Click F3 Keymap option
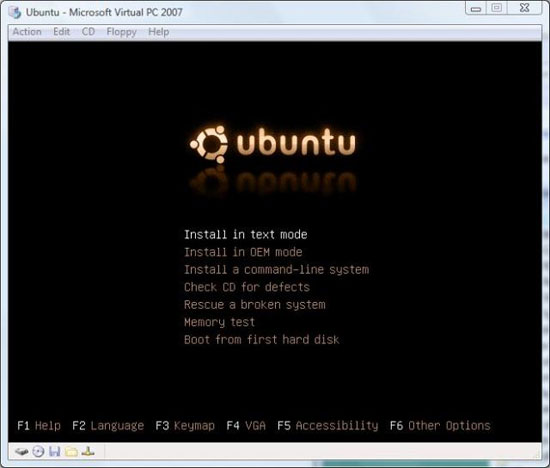This screenshot has height=468, width=550. 185,426
